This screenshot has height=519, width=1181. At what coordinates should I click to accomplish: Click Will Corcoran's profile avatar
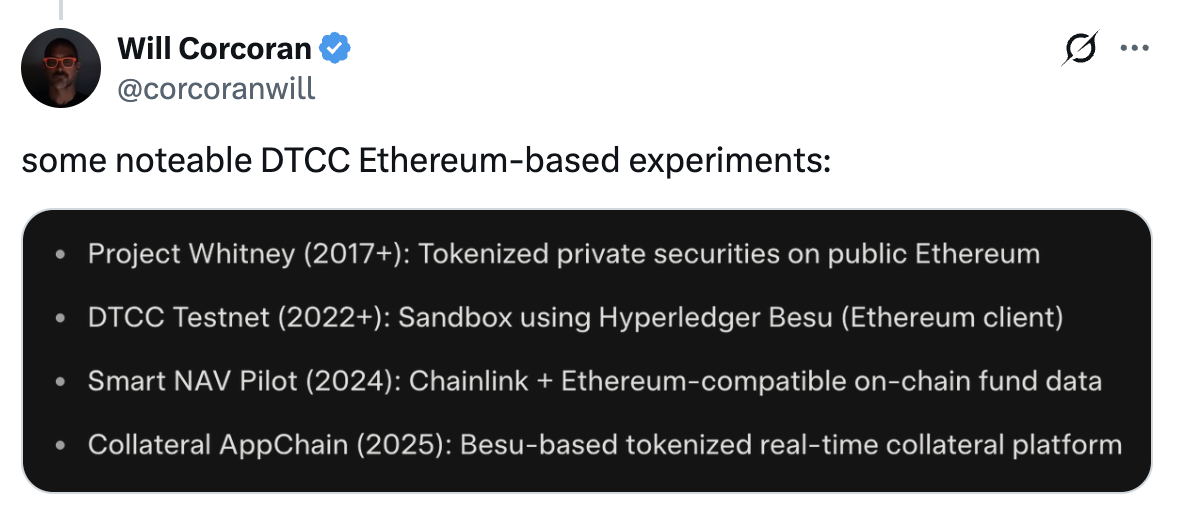click(x=61, y=68)
